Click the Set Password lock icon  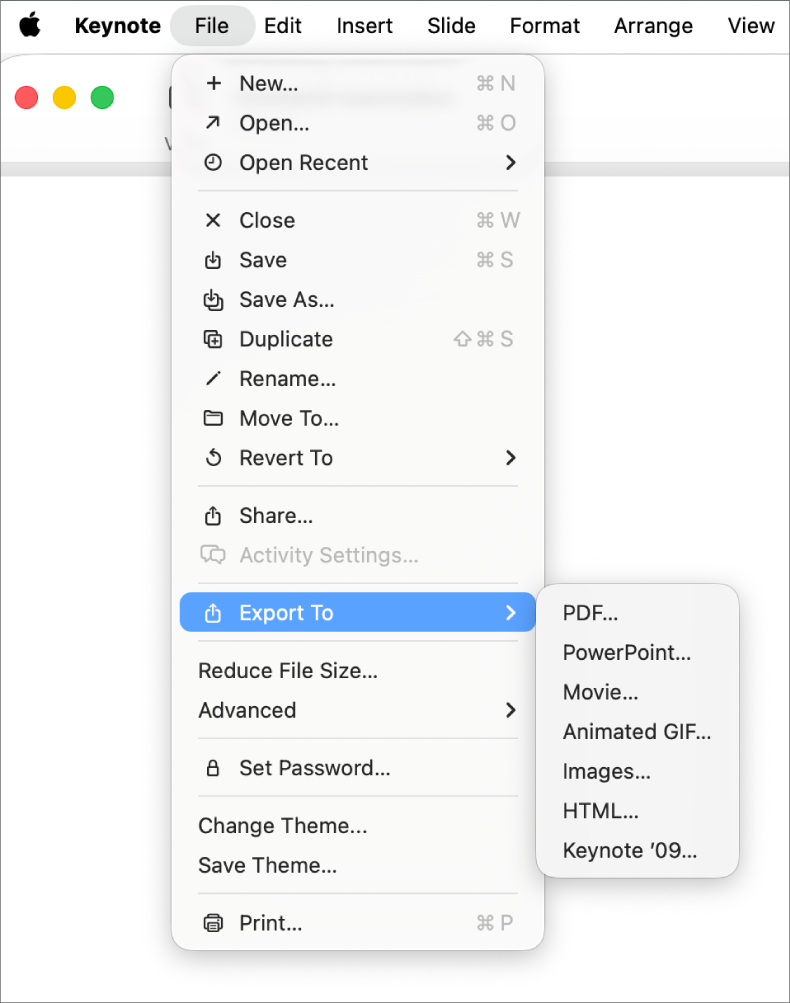coord(213,768)
